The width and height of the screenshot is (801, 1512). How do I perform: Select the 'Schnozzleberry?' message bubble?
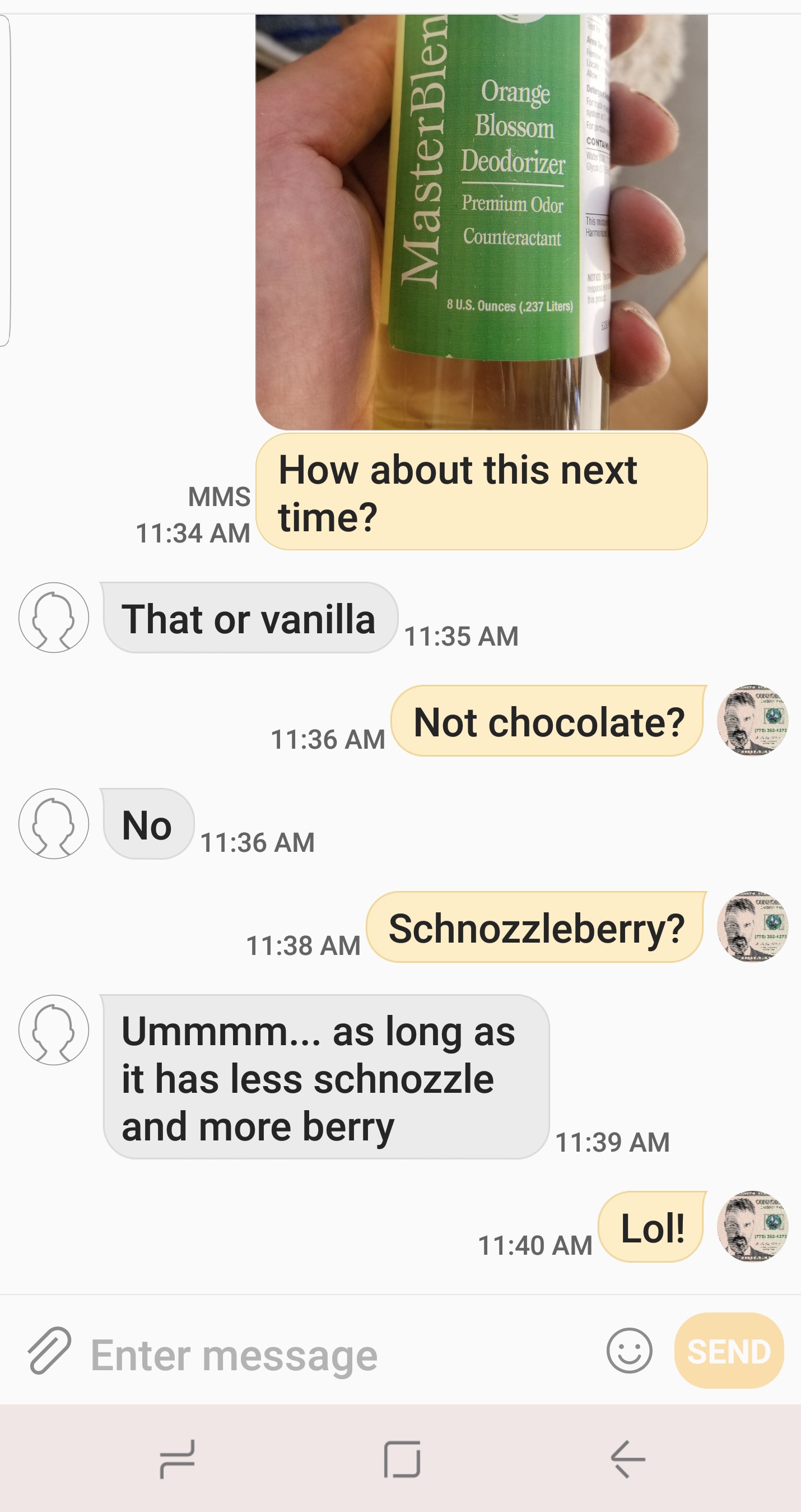537,927
